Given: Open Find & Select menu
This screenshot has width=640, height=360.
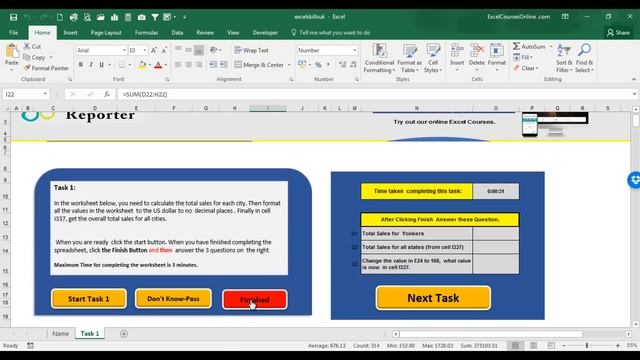Looking at the screenshot, I should click(584, 58).
